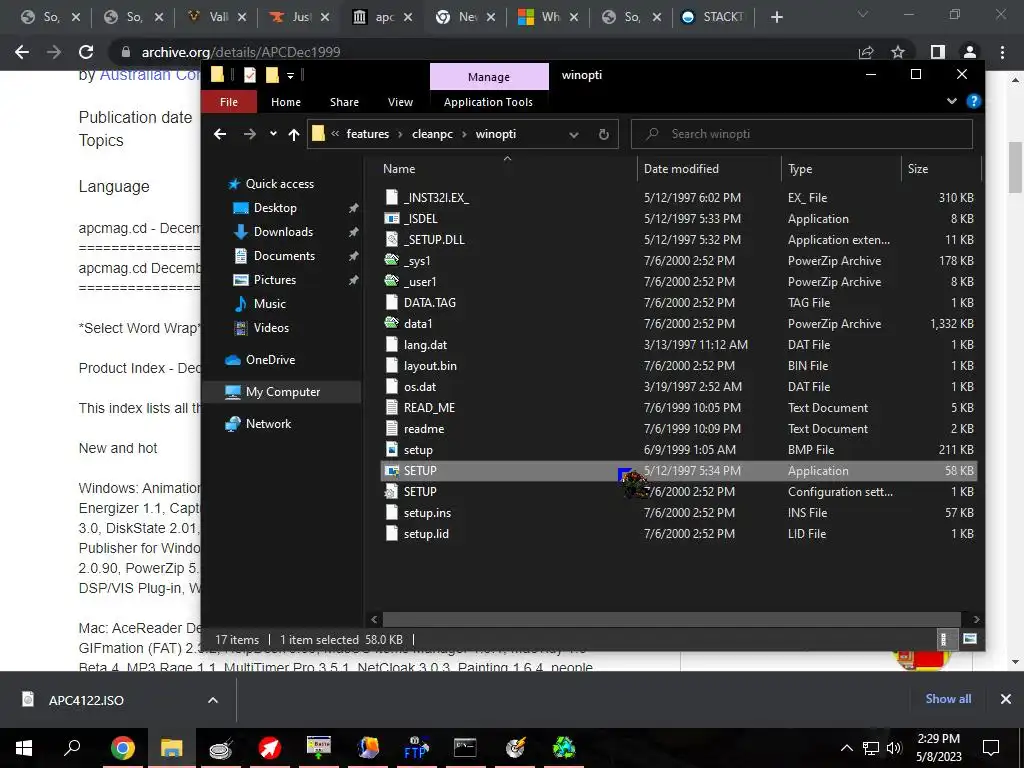Select the setup BMP file icon
1024x768 pixels.
(391, 449)
